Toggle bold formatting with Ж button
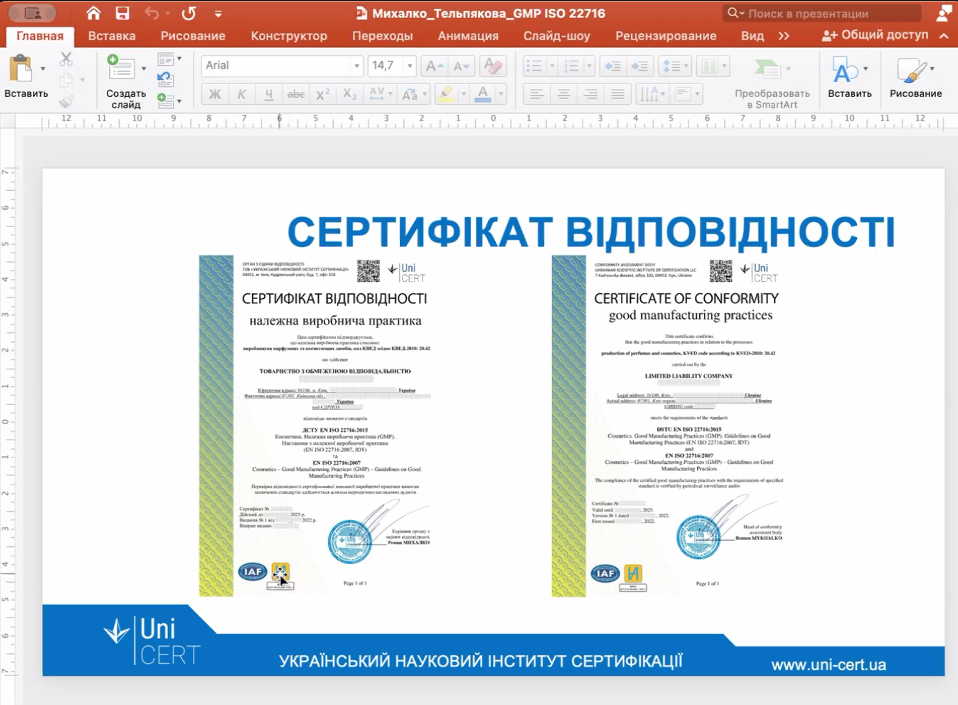The image size is (958, 705). point(214,94)
